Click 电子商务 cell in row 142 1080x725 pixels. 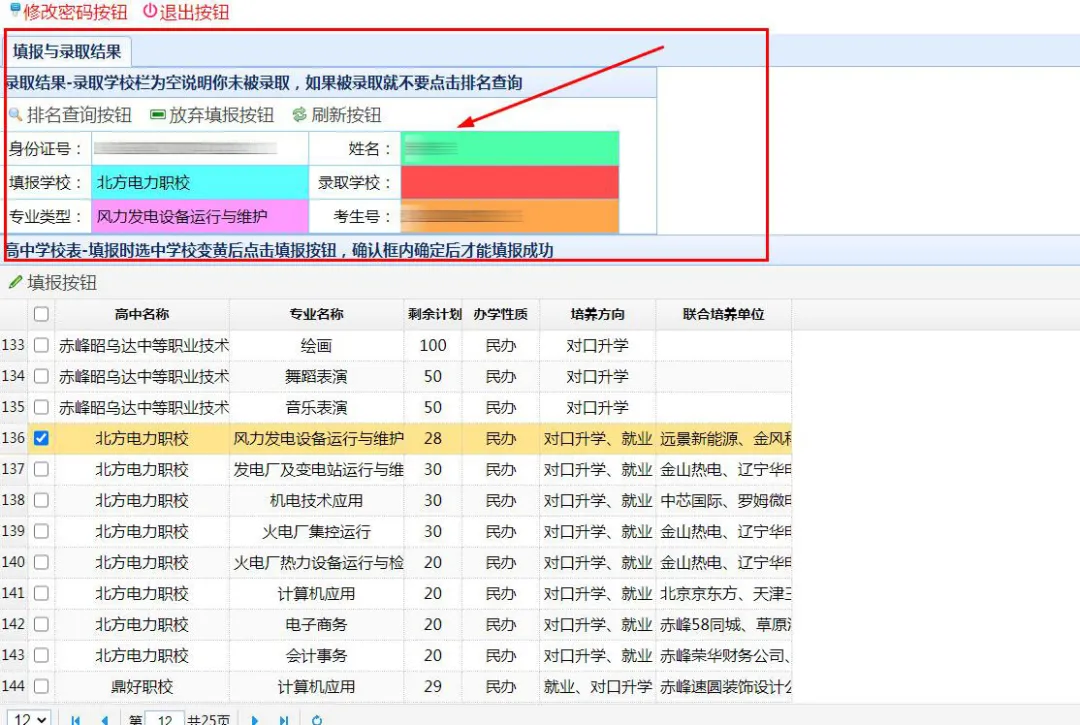(316, 624)
